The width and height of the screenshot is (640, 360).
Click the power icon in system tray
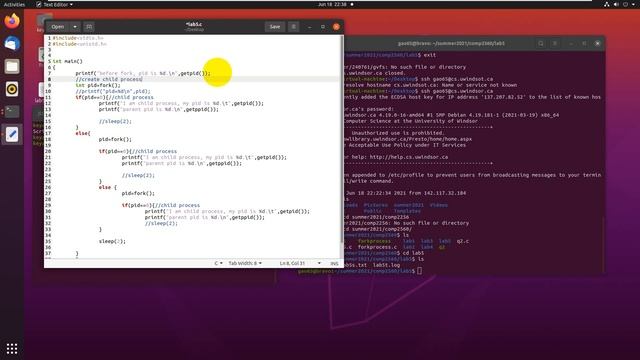625,4
